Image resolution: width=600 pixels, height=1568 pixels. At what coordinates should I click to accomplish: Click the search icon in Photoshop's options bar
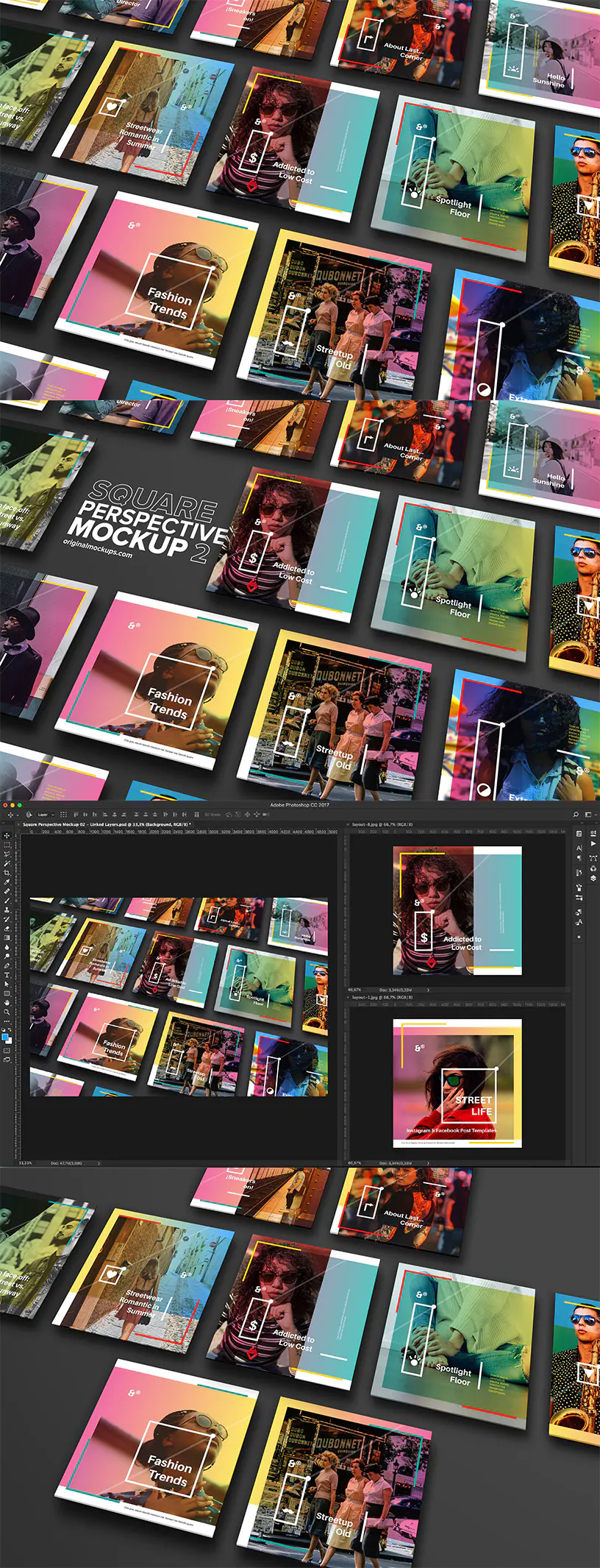point(576,815)
